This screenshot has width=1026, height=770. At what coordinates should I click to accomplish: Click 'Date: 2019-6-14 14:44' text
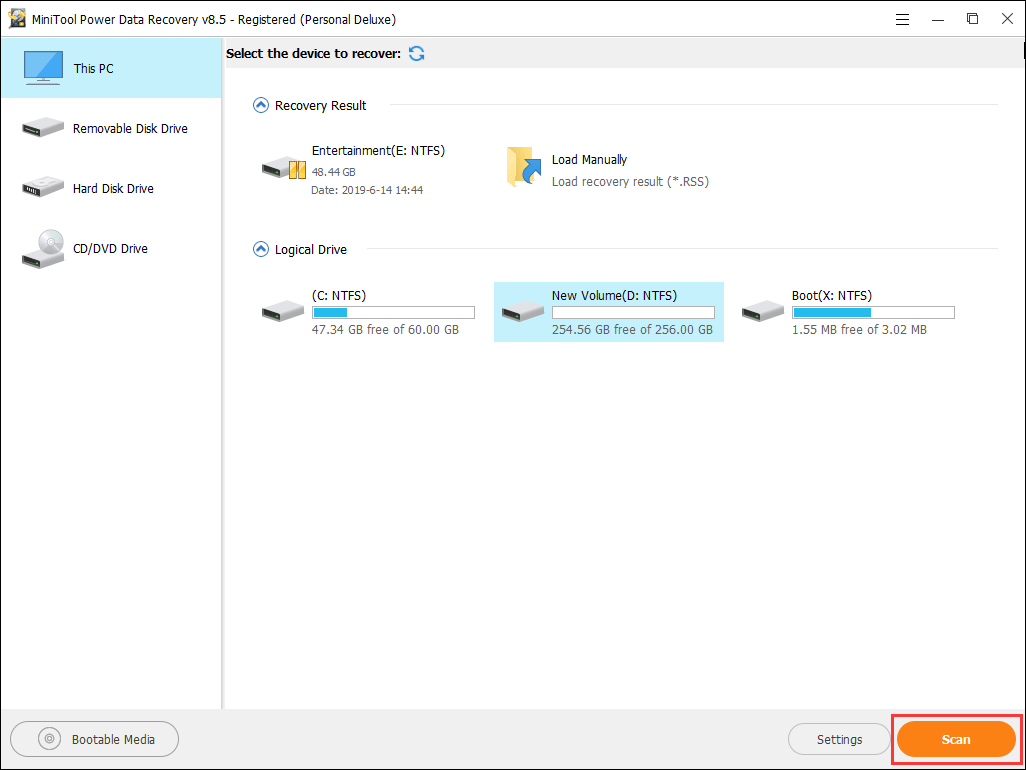point(367,190)
